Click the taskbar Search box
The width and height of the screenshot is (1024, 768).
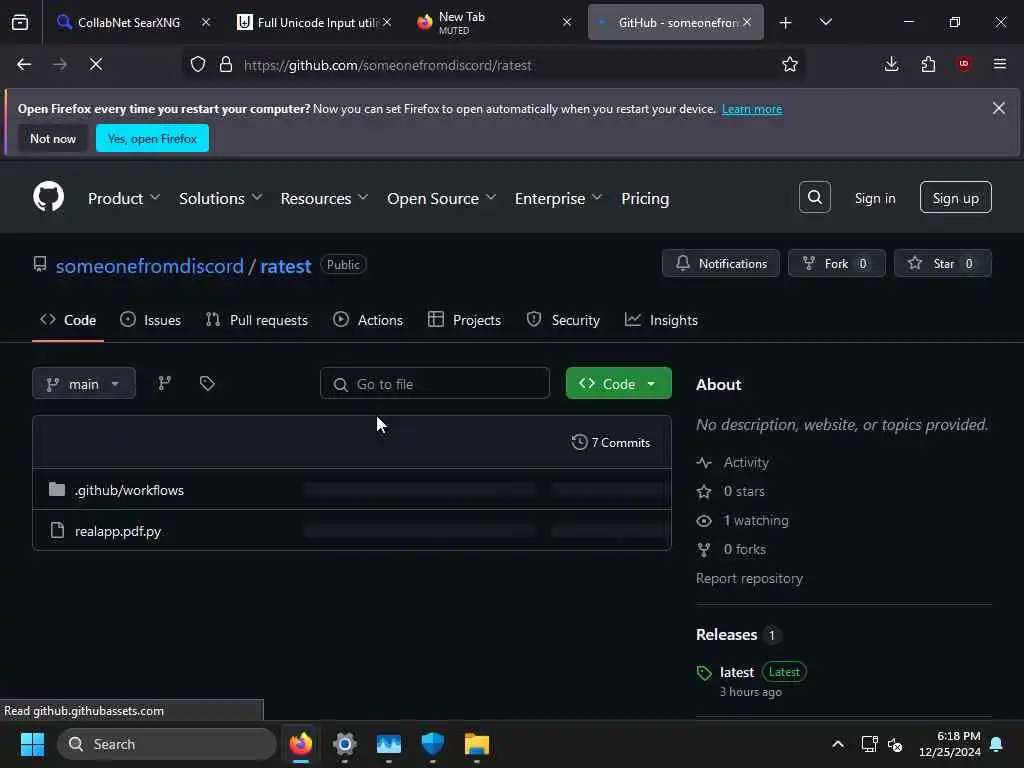tap(167, 744)
